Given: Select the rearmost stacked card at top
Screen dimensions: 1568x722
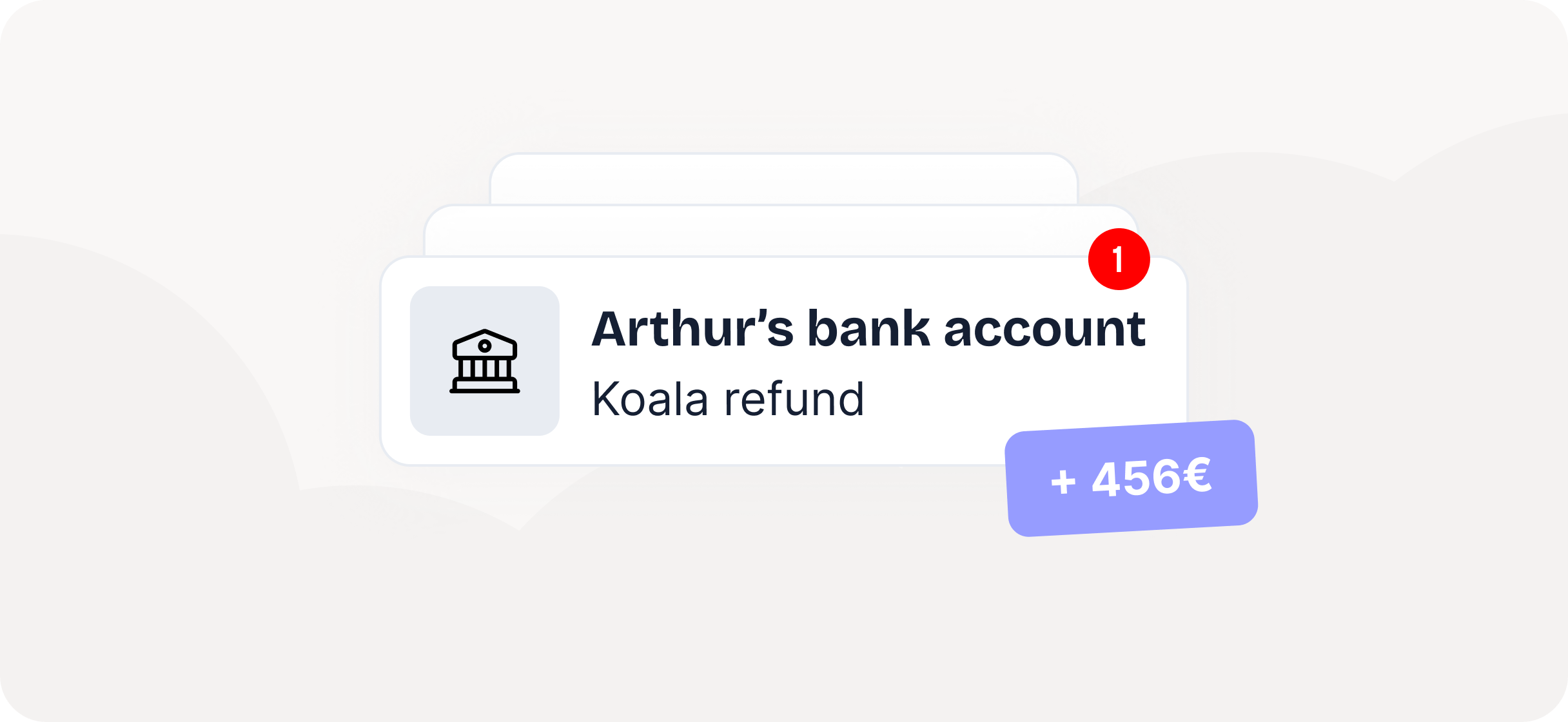Looking at the screenshot, I should (783, 179).
